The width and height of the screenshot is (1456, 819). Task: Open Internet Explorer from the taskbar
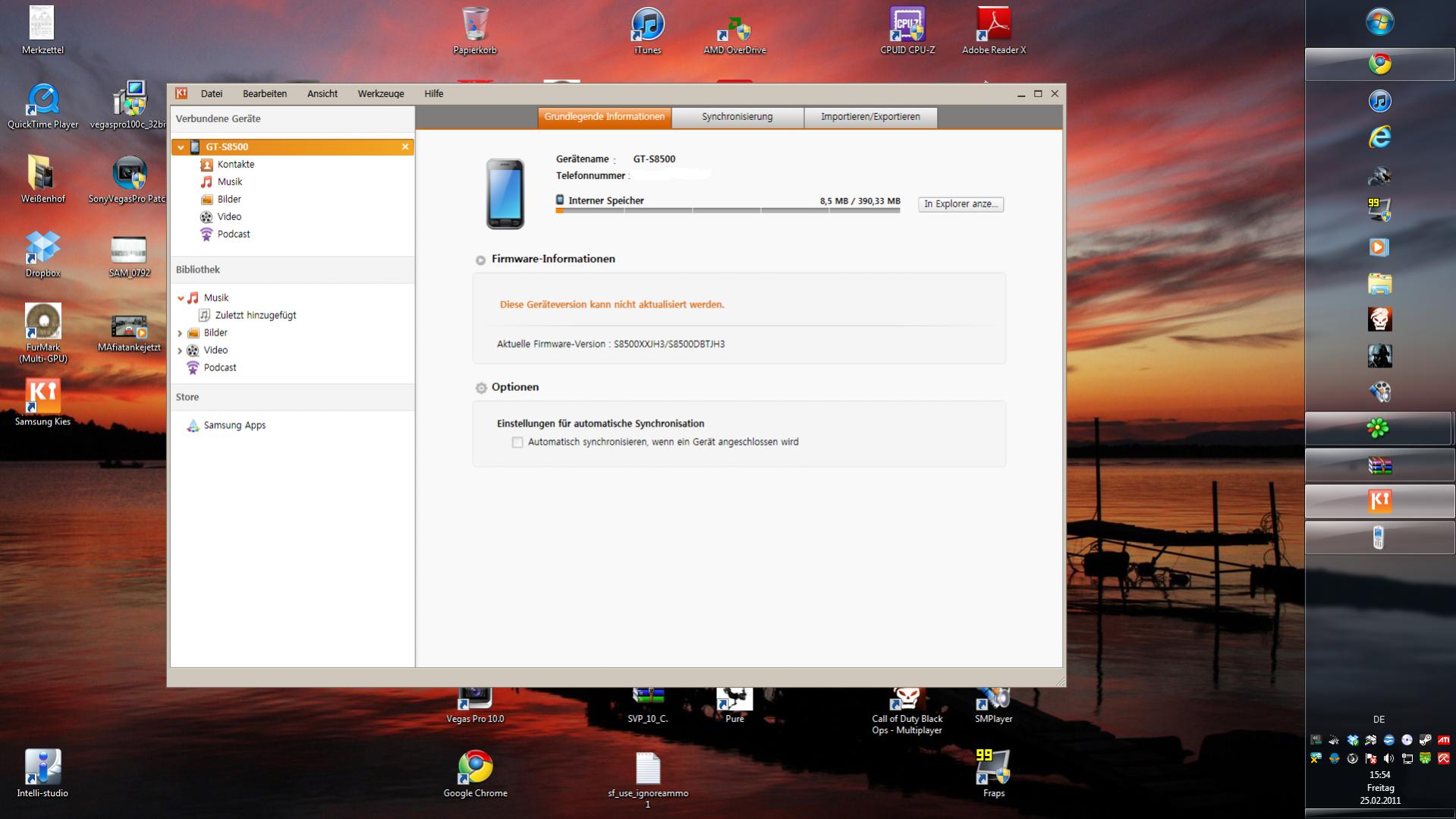[1379, 137]
